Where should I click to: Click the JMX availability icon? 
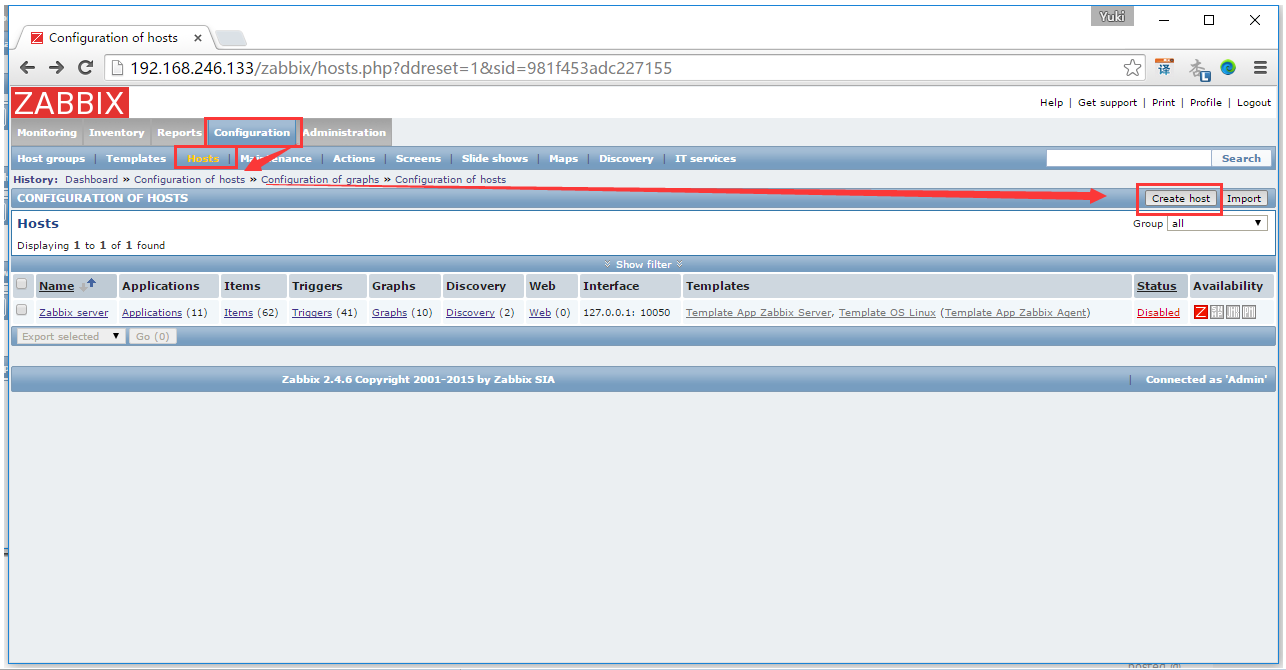(1233, 312)
